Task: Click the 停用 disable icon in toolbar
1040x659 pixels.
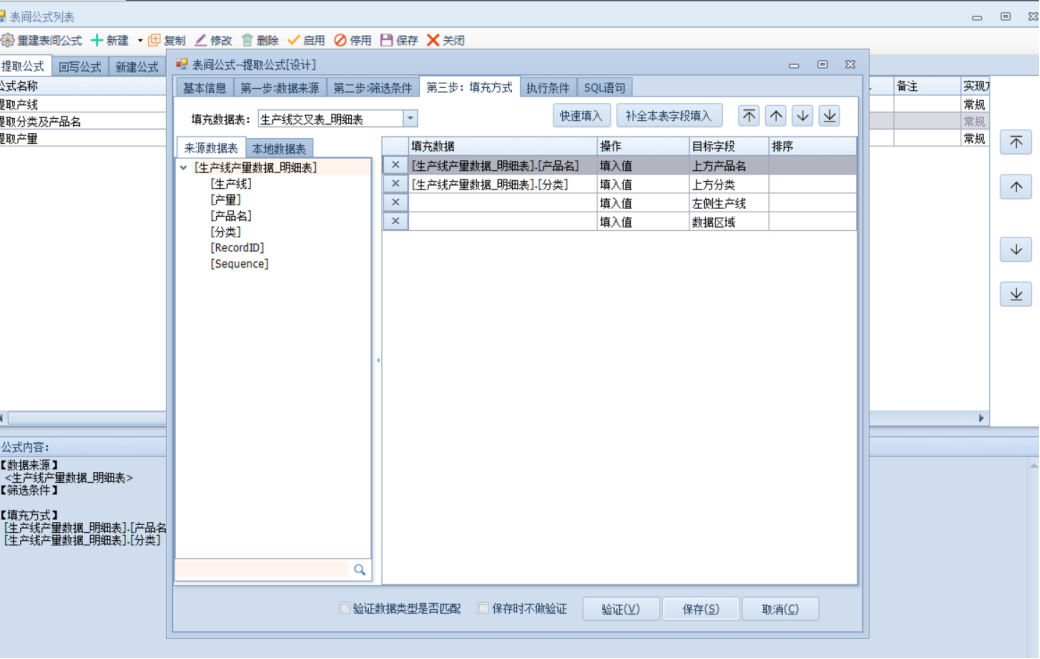Action: (x=340, y=40)
